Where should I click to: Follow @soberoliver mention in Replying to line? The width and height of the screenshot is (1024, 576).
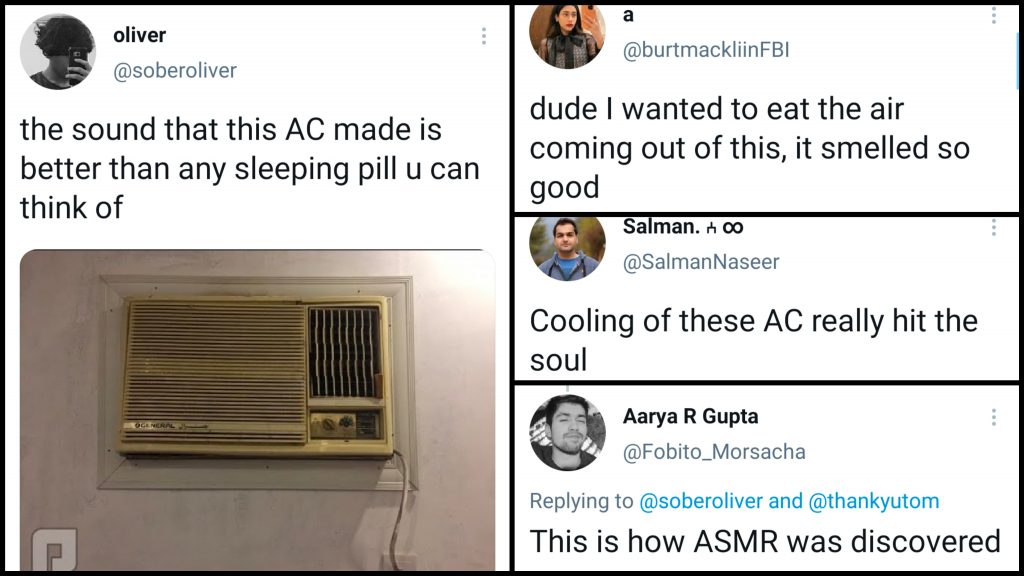[x=700, y=501]
